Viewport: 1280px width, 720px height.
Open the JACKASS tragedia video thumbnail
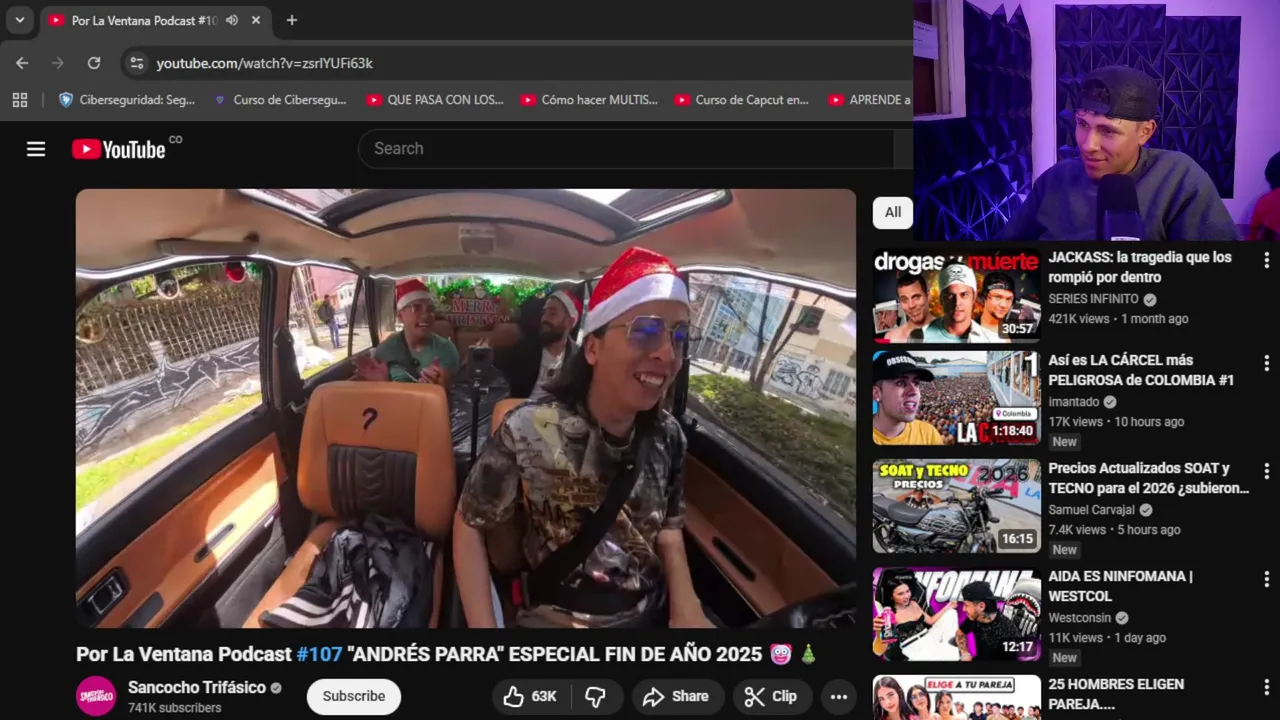tap(956, 296)
